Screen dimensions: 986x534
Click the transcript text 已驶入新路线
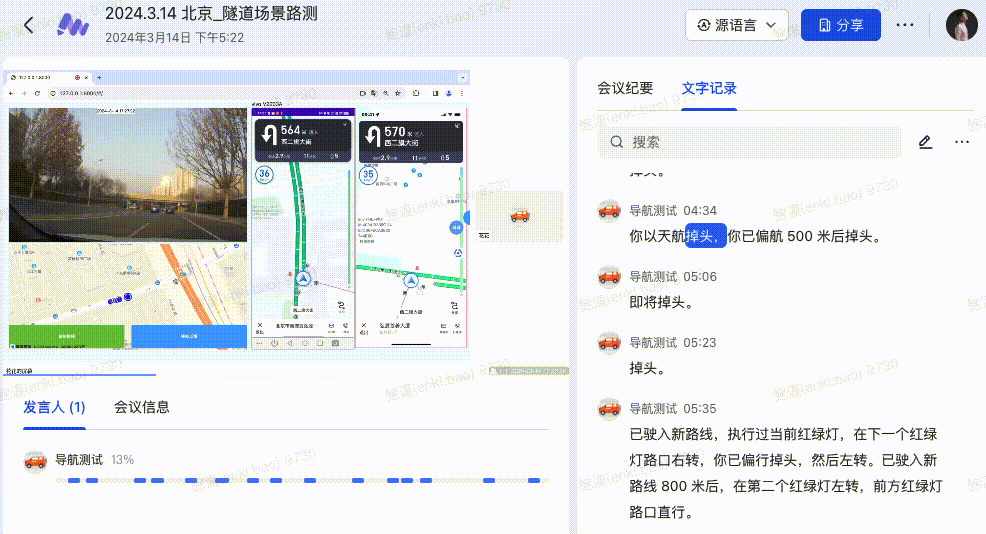click(670, 434)
